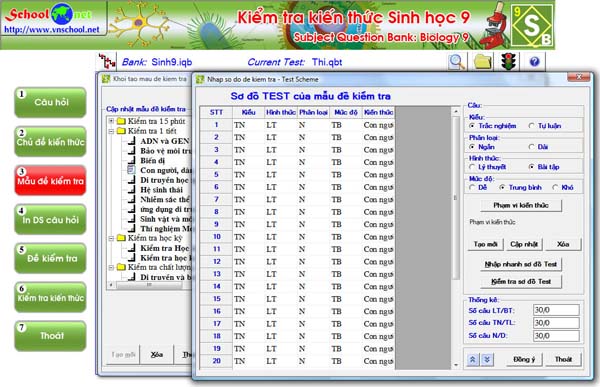Click the green Thoát sidebar button
The image size is (600, 387).
(x=50, y=336)
